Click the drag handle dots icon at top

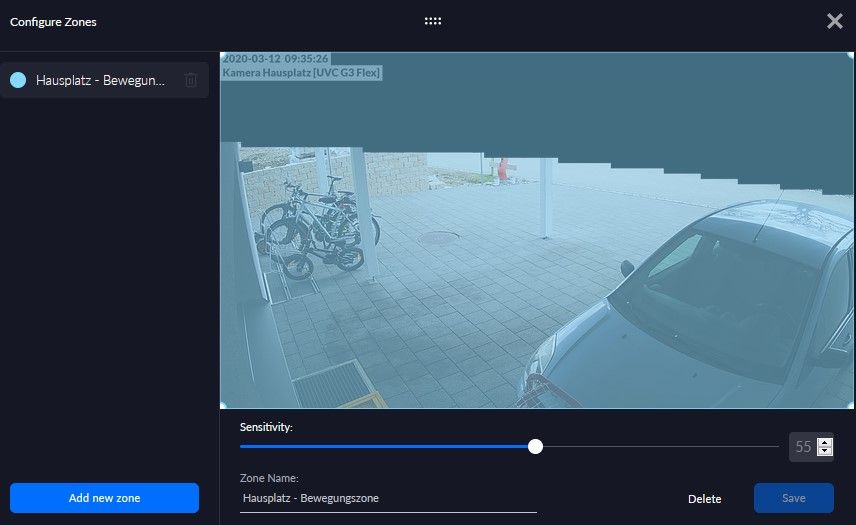tap(433, 21)
